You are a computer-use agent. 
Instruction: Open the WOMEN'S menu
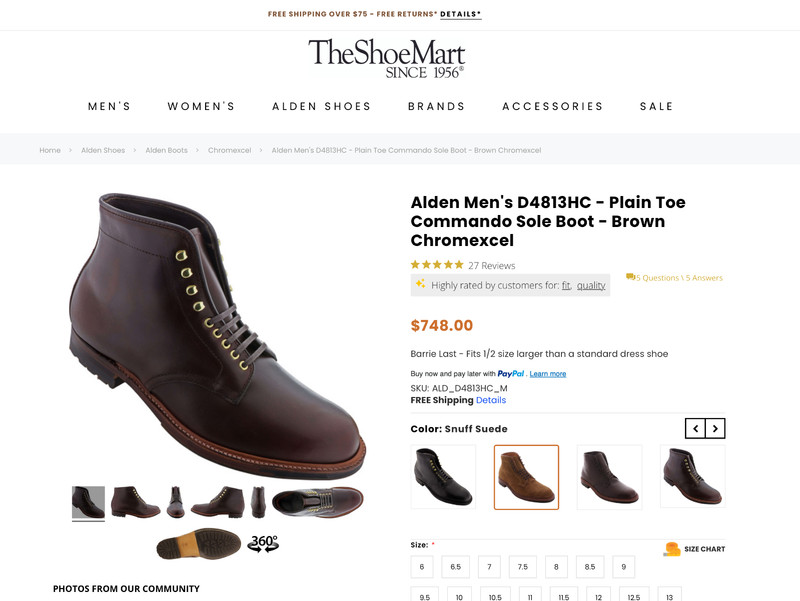(x=202, y=105)
